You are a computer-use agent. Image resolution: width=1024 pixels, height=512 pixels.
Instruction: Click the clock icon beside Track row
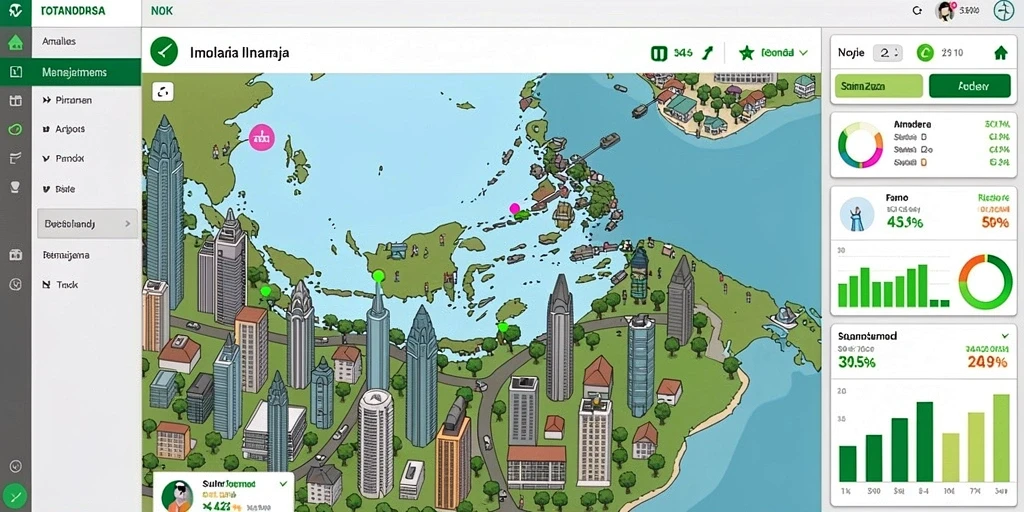tap(16, 284)
